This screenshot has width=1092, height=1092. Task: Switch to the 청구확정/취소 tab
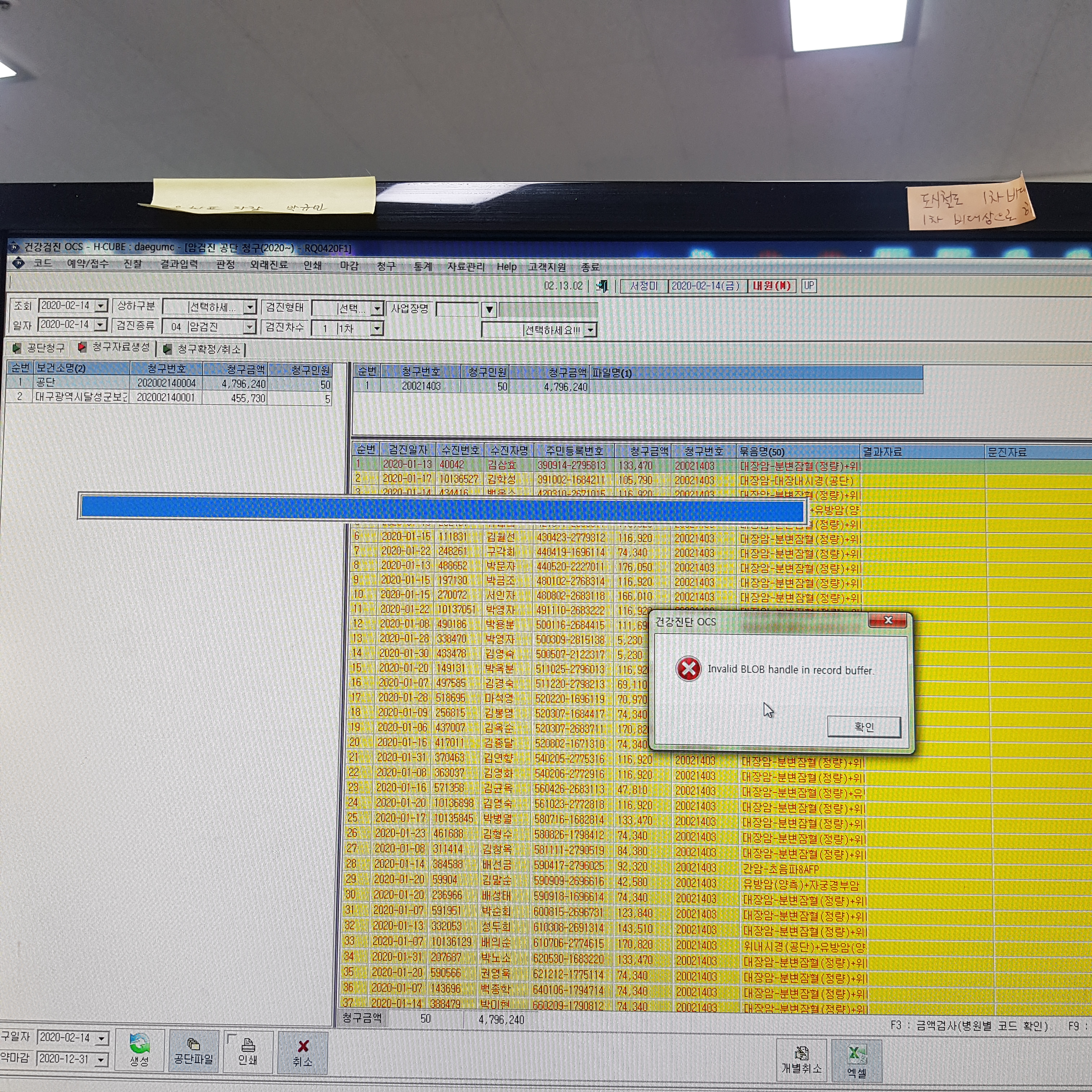[x=203, y=349]
